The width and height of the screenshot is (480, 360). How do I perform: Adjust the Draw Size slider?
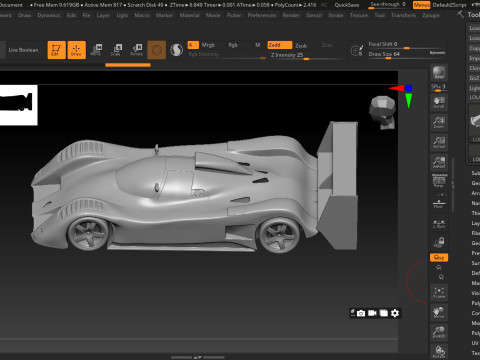click(397, 54)
